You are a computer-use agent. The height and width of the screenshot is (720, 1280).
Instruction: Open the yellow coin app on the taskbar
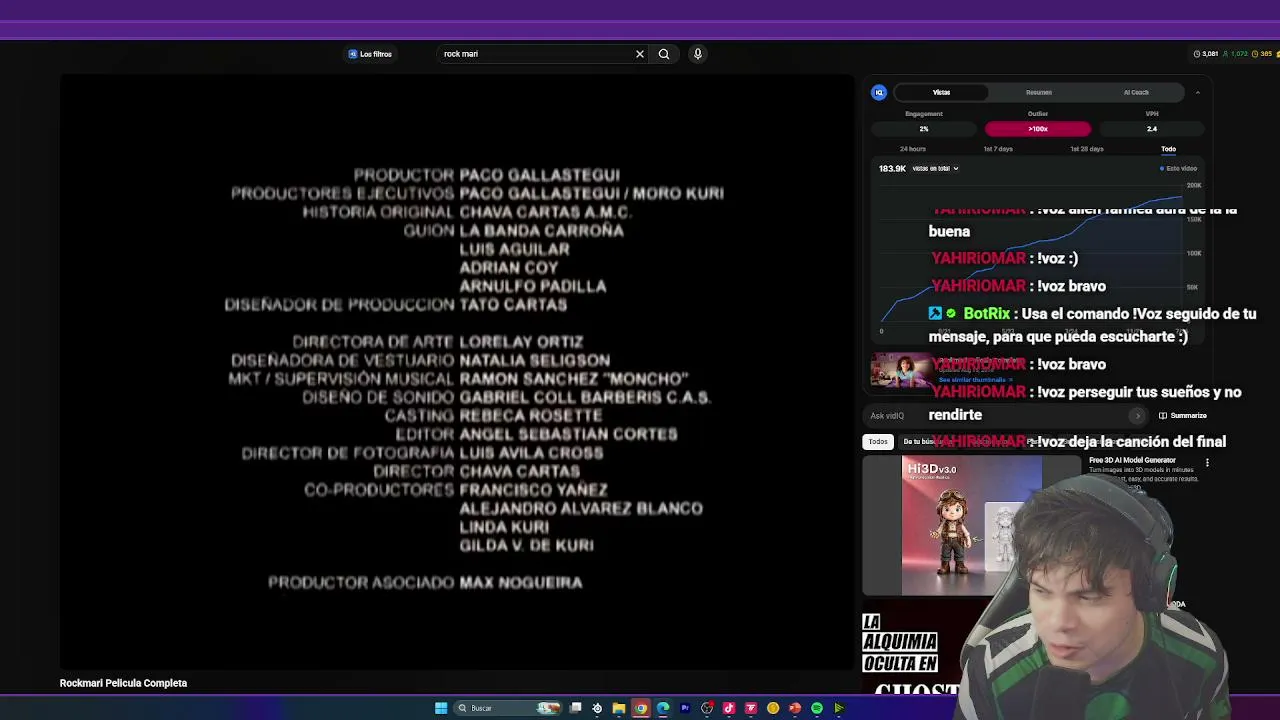coord(773,708)
